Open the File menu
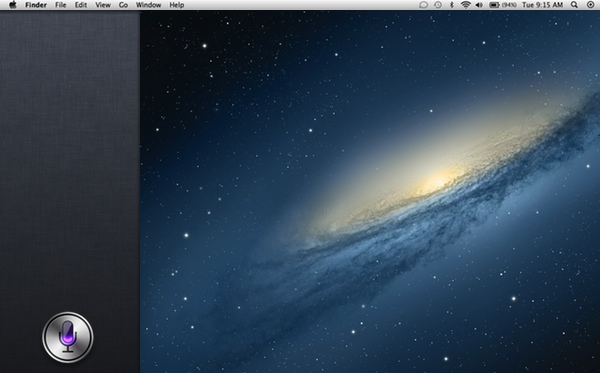 pyautogui.click(x=60, y=5)
